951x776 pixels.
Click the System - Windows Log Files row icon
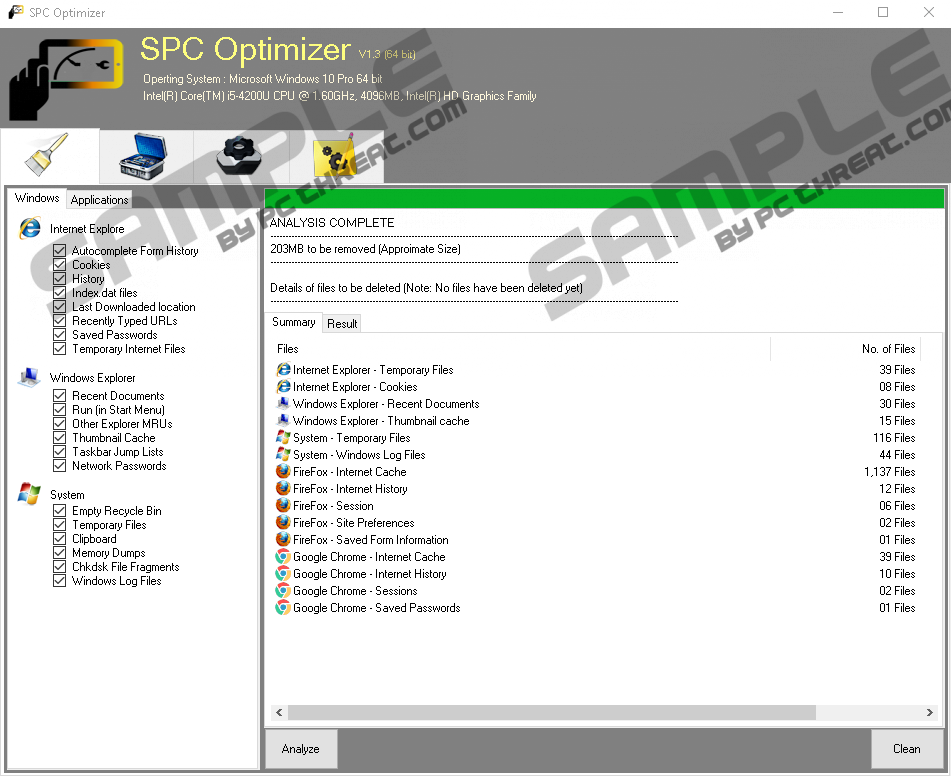pyautogui.click(x=283, y=454)
